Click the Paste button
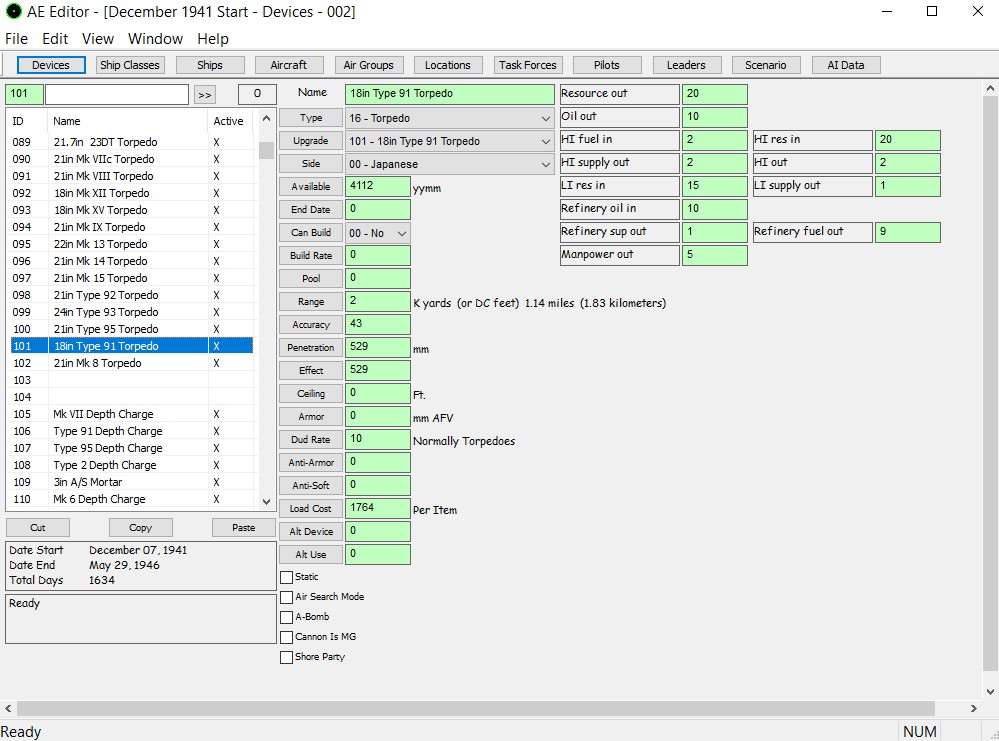This screenshot has width=999, height=741. click(243, 528)
